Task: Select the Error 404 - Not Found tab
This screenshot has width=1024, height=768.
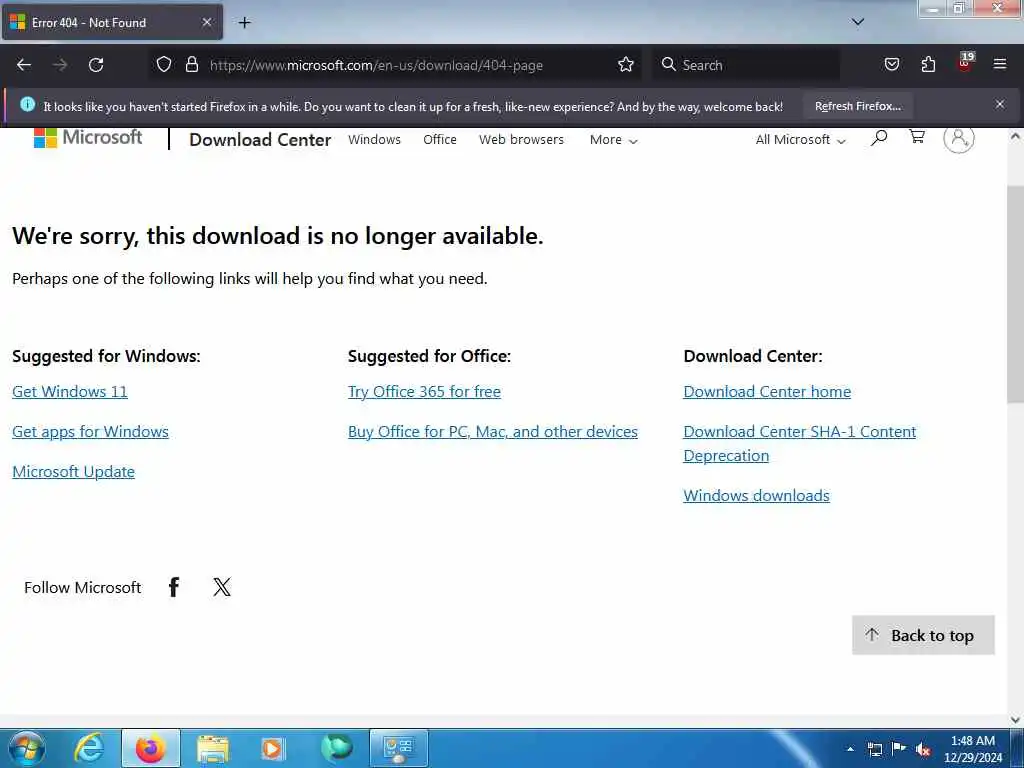Action: [111, 23]
